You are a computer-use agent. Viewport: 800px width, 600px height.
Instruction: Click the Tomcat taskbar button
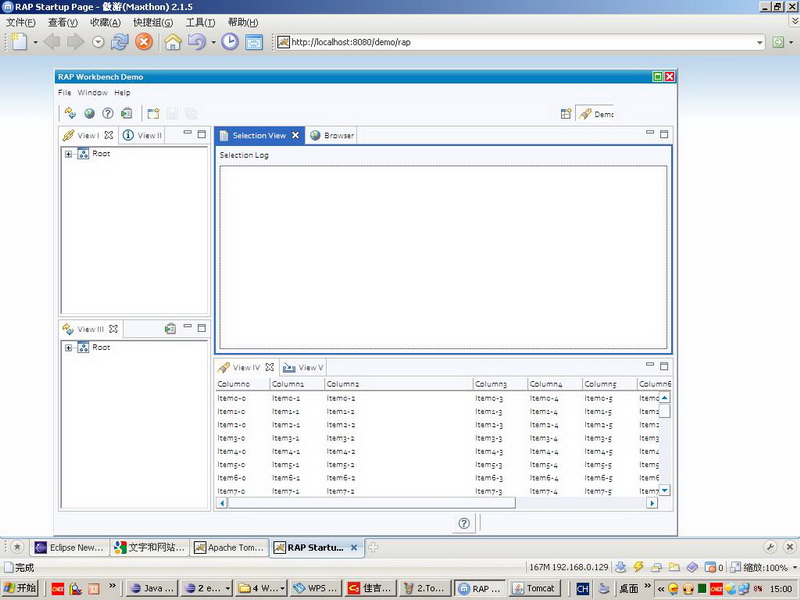pyautogui.click(x=533, y=589)
